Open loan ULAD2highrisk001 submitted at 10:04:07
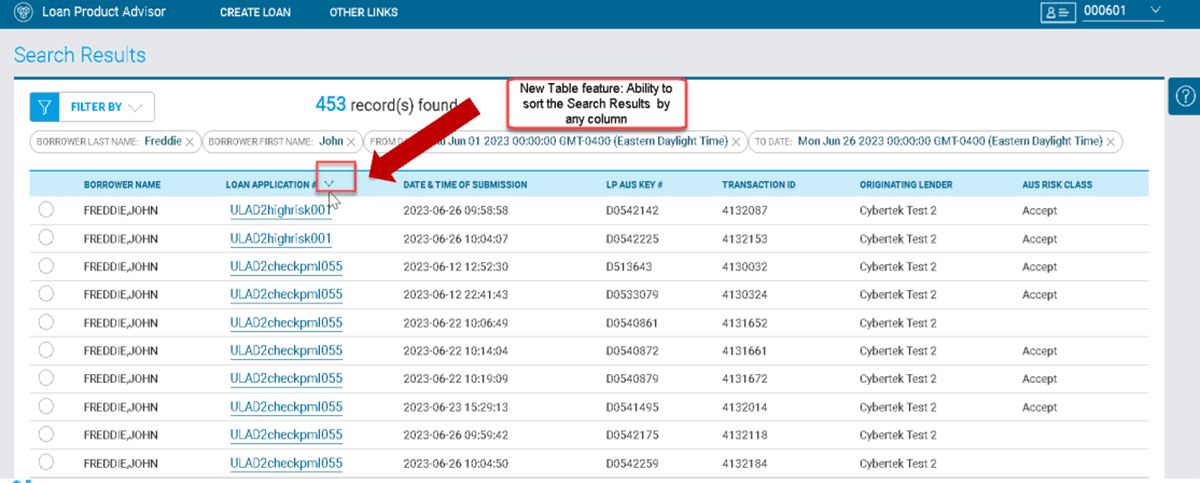 (x=280, y=238)
